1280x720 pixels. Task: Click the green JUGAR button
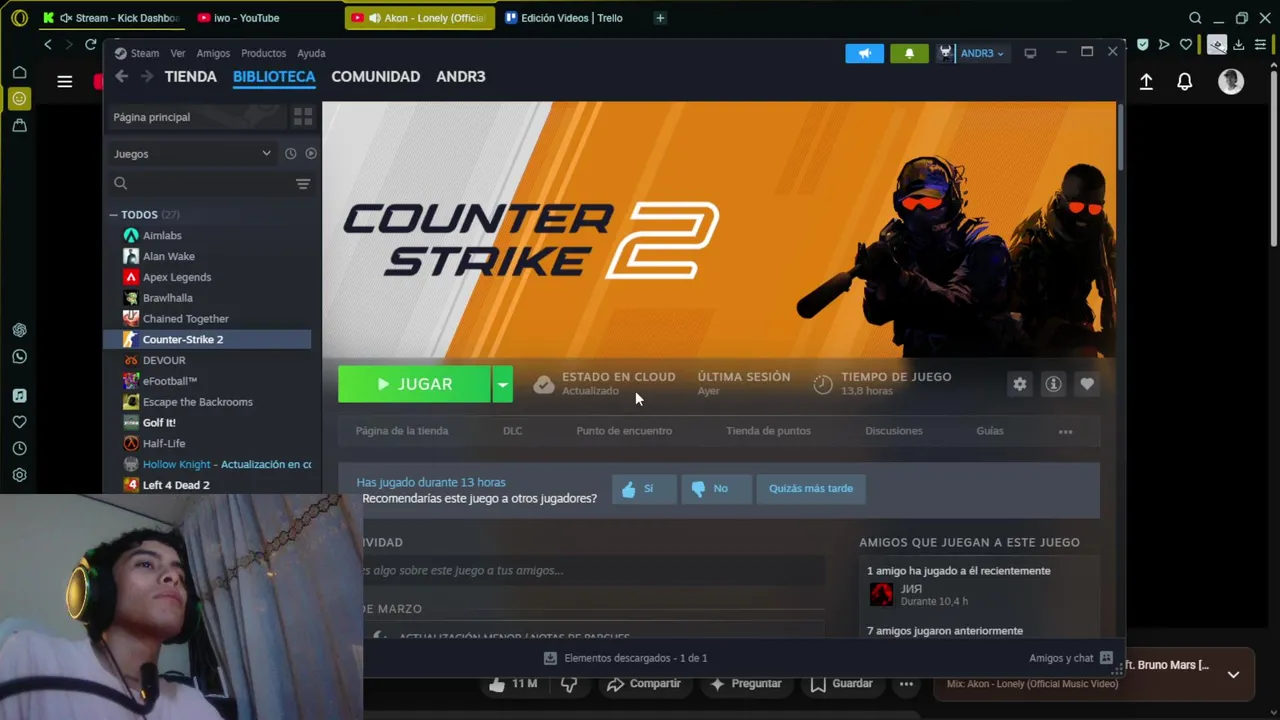click(x=414, y=384)
